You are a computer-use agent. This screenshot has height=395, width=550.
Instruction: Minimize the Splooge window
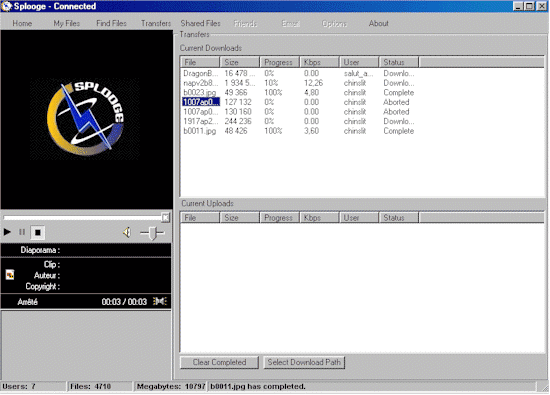pos(518,6)
